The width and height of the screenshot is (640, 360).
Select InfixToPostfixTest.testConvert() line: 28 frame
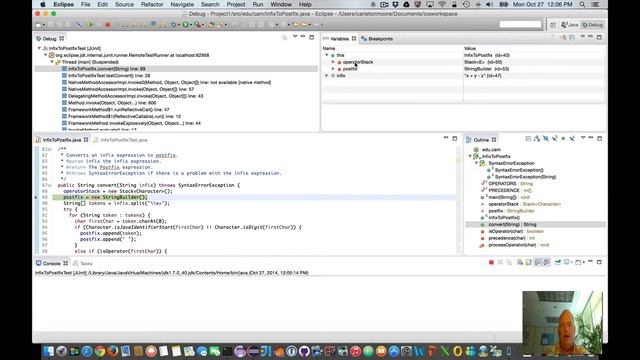coord(106,76)
